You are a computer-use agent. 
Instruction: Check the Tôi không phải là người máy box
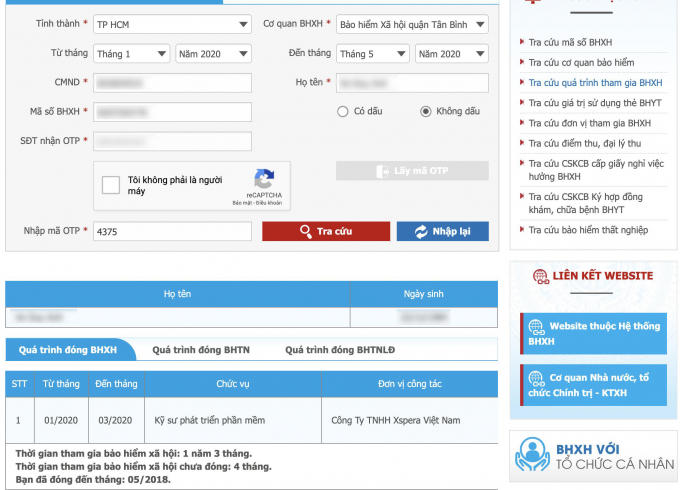click(x=112, y=185)
